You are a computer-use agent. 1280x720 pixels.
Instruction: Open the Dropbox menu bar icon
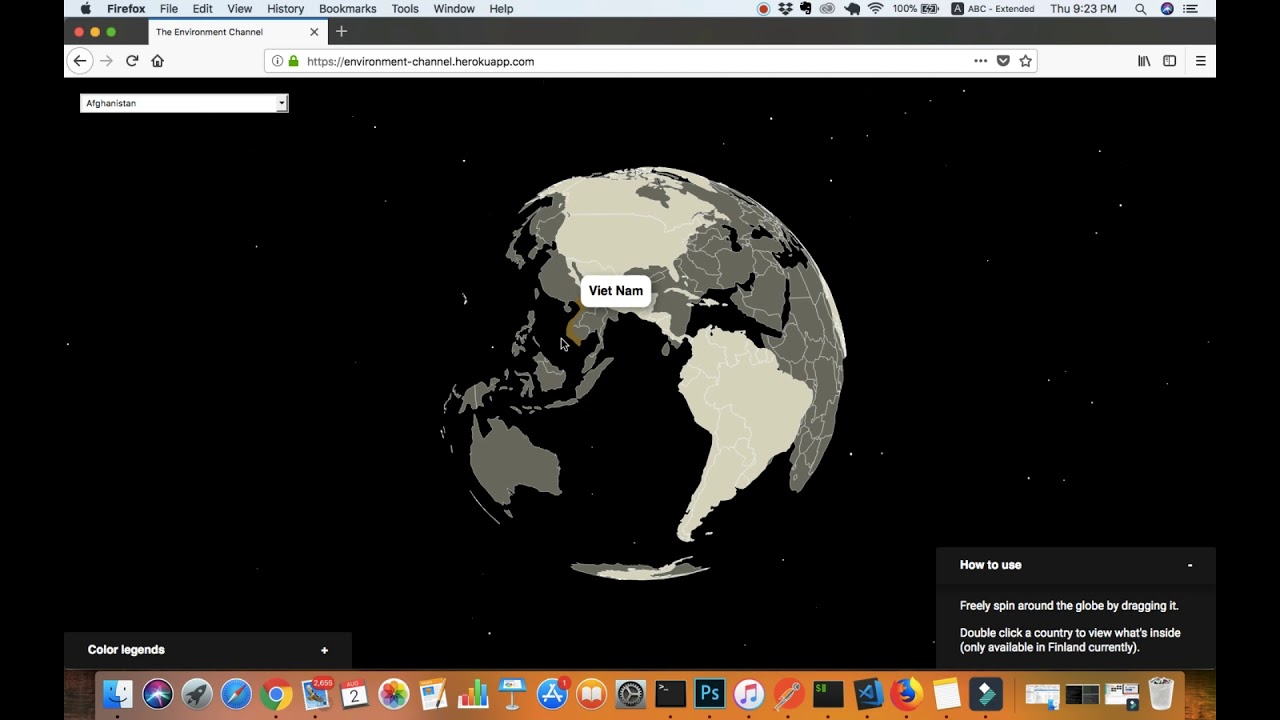(x=785, y=9)
